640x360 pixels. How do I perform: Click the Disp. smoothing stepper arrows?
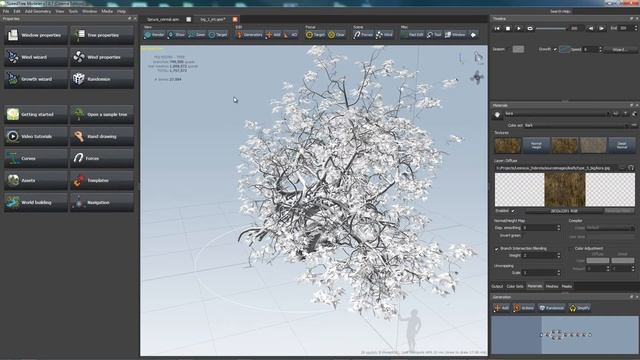[558, 228]
